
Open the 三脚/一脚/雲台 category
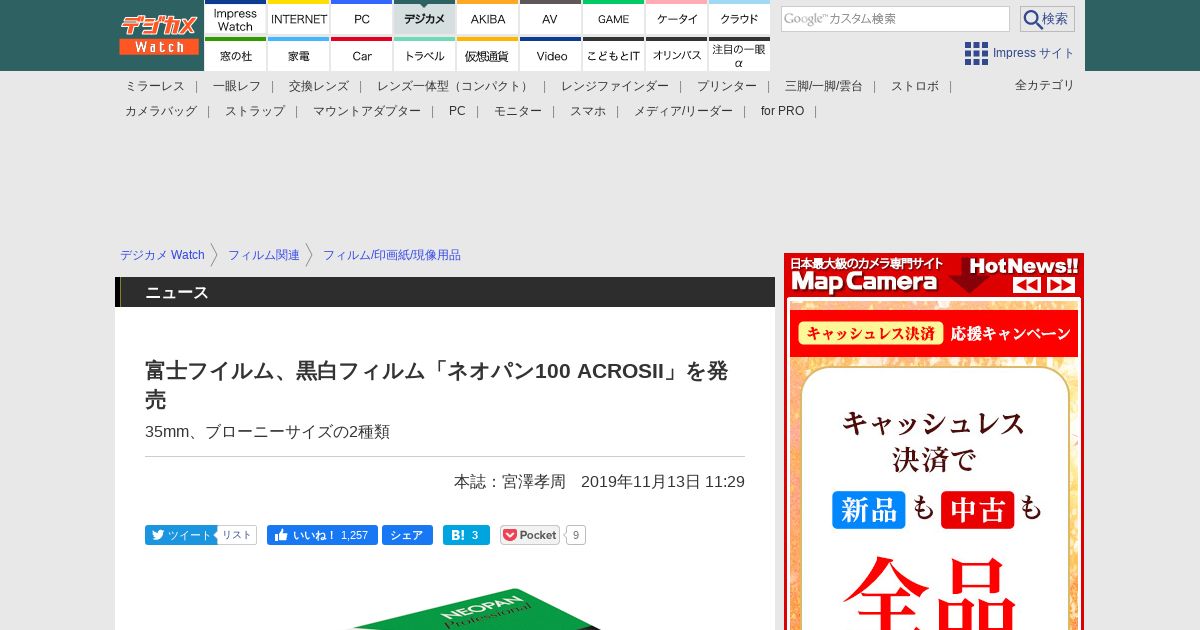pyautogui.click(x=824, y=86)
